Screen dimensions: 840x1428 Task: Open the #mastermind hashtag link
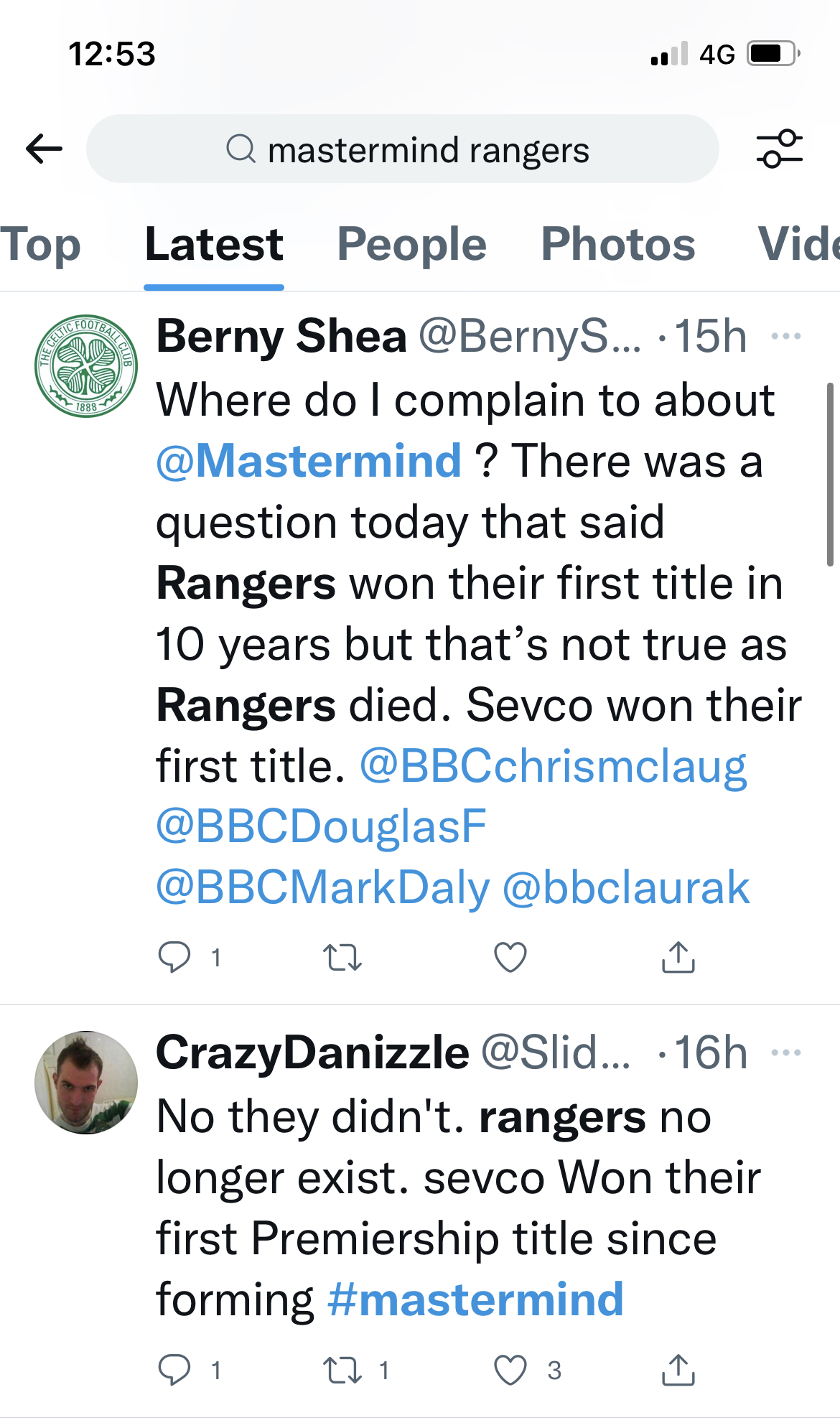pyautogui.click(x=475, y=1299)
